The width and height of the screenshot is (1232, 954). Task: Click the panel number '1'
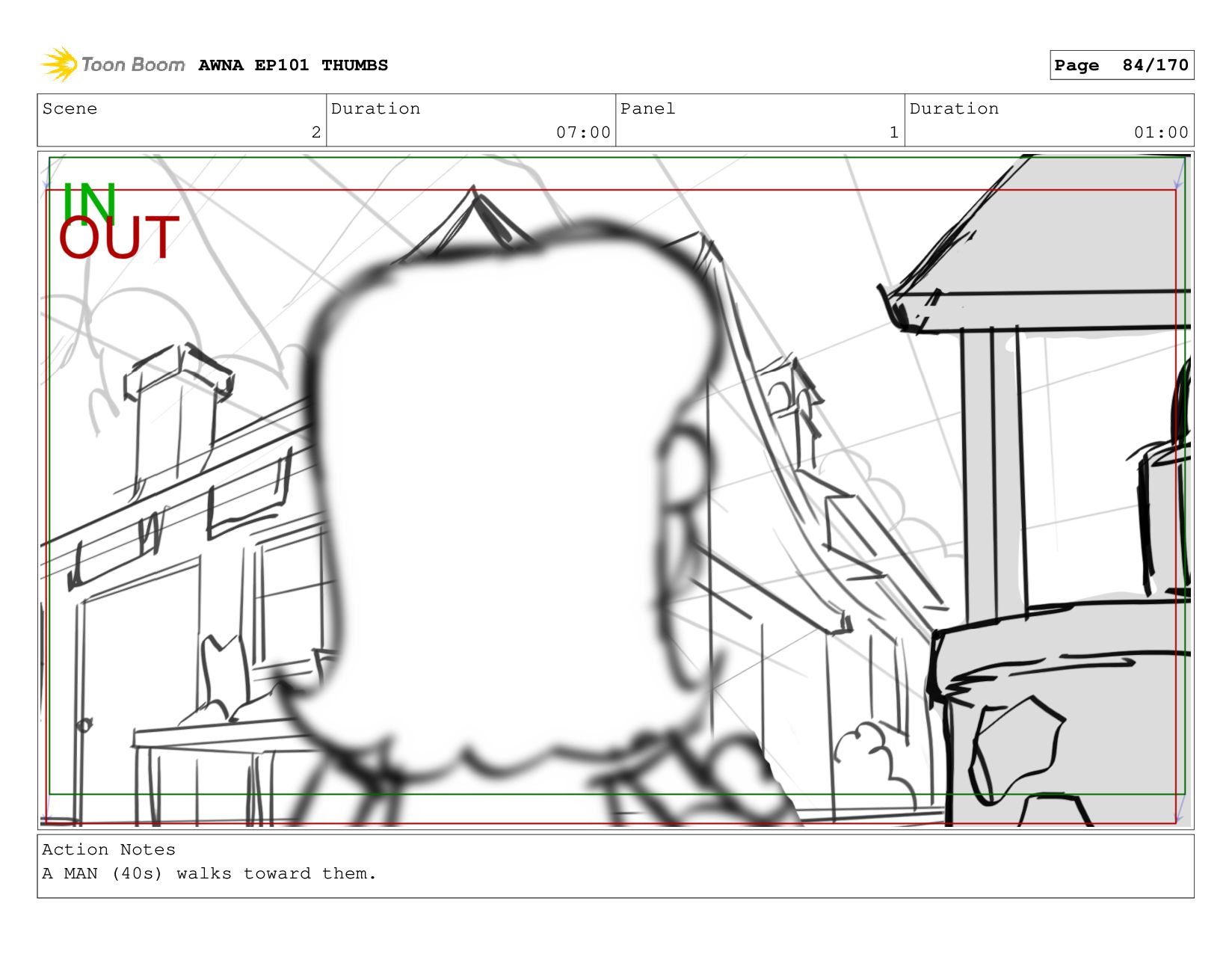pos(894,132)
